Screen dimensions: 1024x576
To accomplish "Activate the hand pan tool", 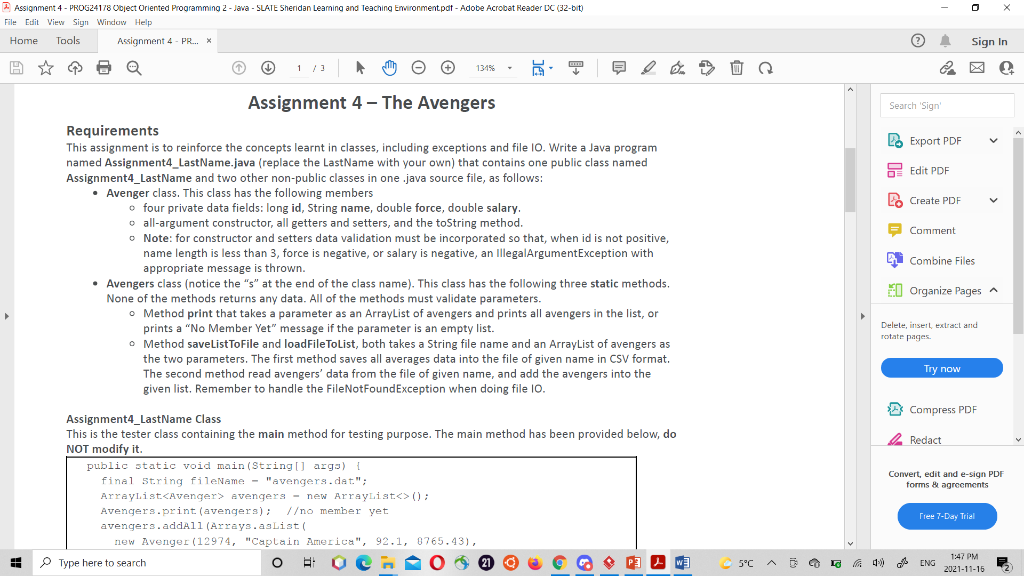I will coord(389,68).
